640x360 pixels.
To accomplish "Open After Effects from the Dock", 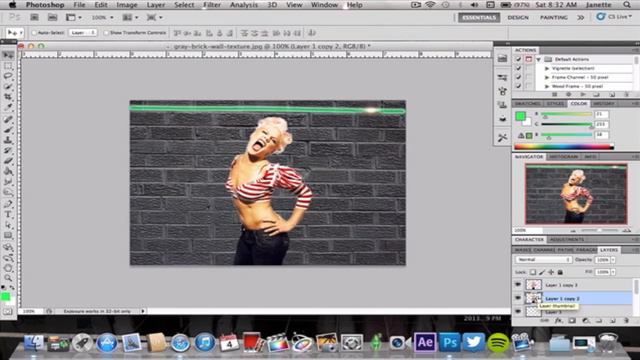I will coord(425,342).
